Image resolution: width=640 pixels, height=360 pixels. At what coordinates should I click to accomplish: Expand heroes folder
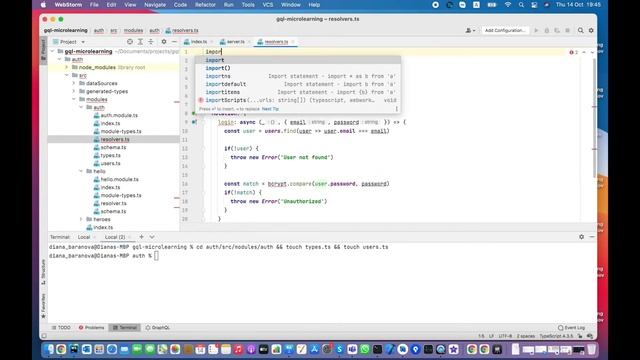[81, 219]
